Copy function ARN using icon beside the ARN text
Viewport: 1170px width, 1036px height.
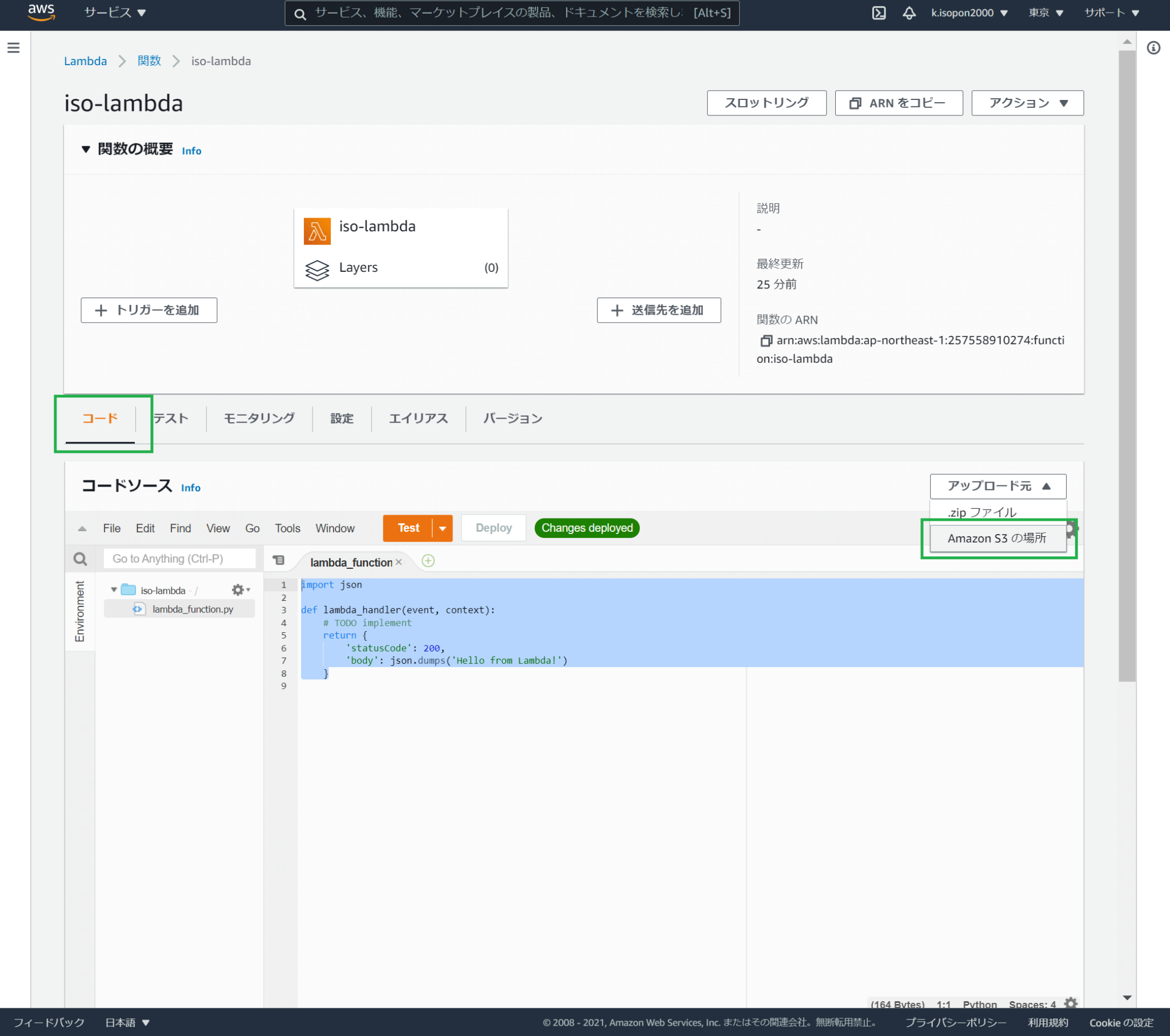coord(766,341)
